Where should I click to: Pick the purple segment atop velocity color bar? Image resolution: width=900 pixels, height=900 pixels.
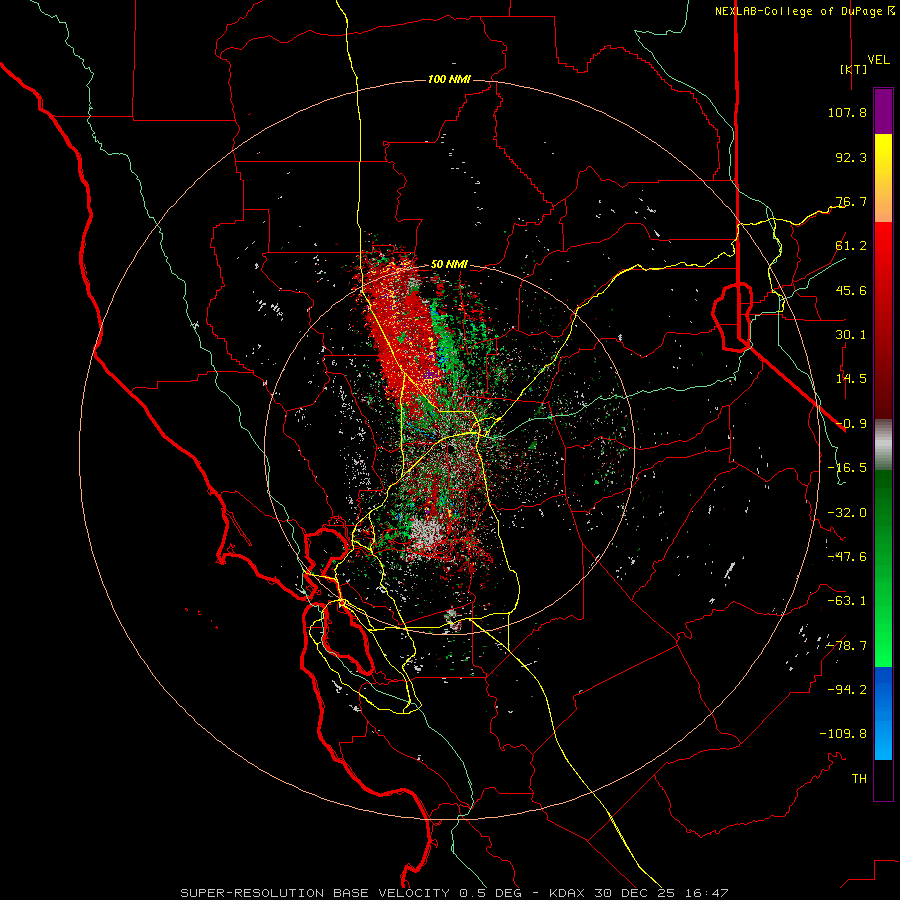click(x=883, y=111)
